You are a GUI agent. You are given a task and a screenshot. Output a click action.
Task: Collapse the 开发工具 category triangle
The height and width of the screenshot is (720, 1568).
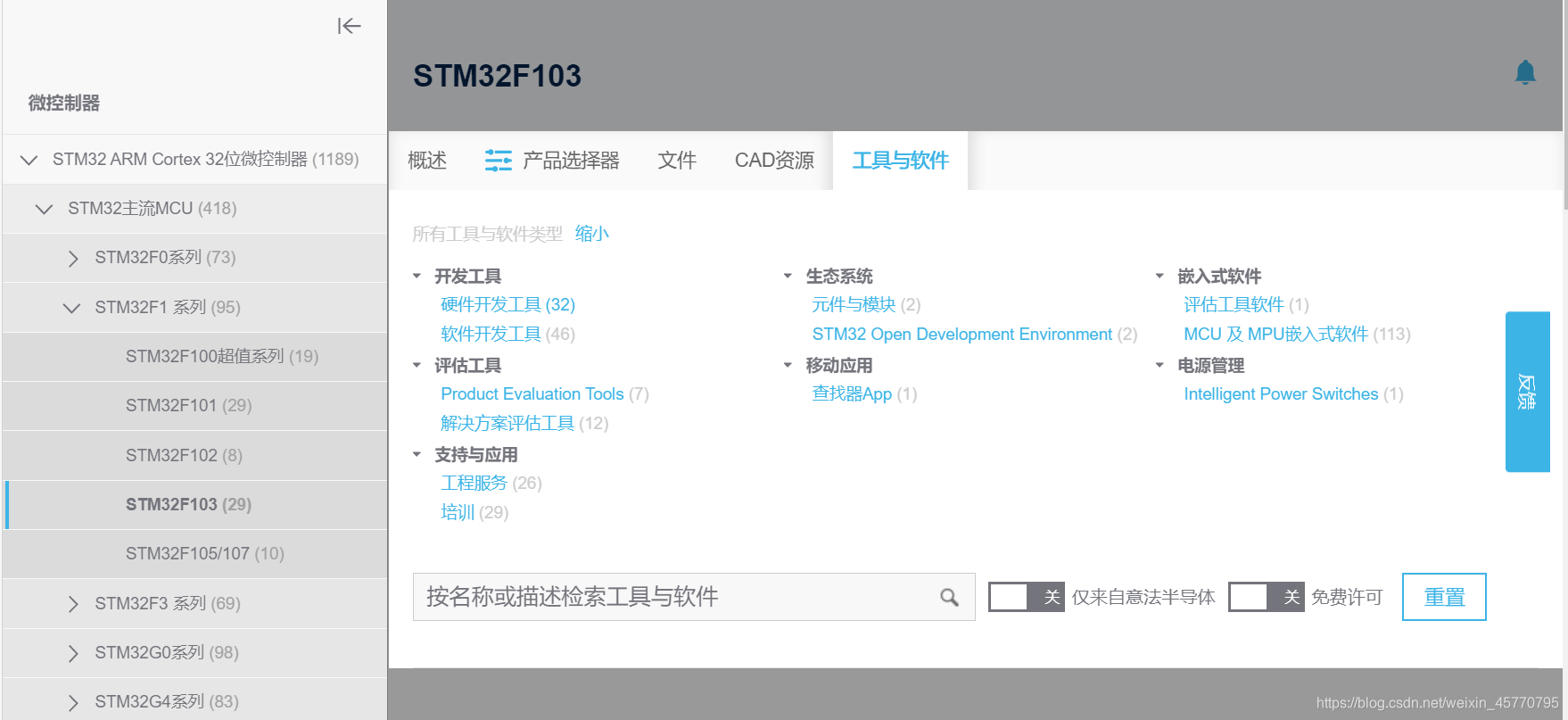coord(417,277)
